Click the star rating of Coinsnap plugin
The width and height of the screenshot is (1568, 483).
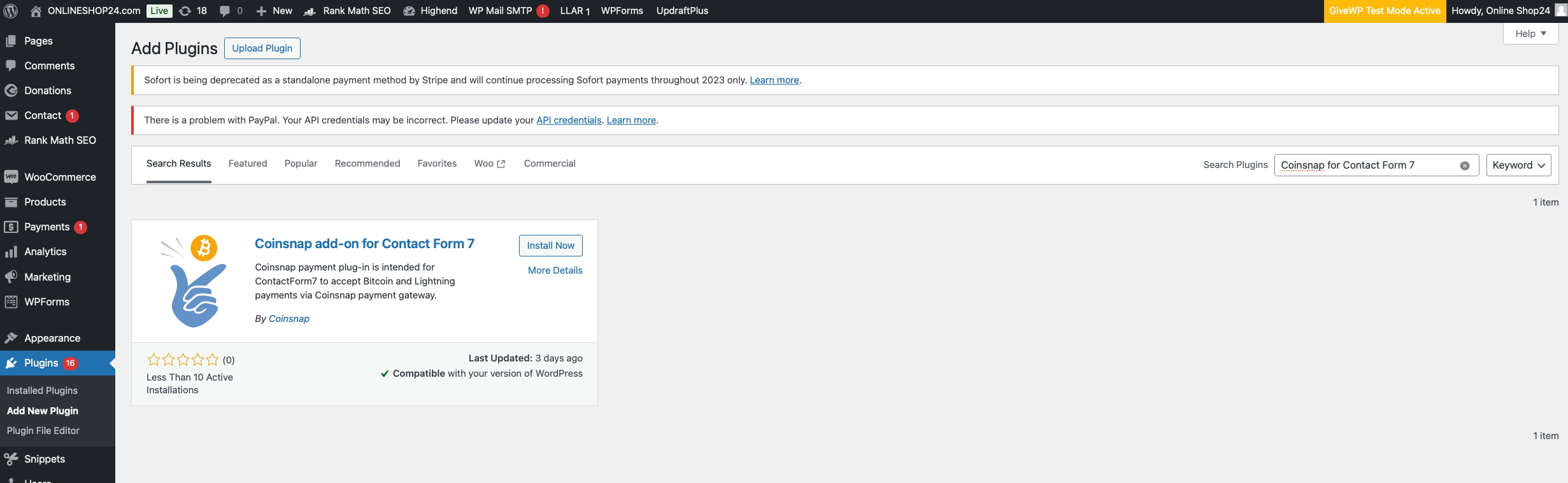point(183,360)
